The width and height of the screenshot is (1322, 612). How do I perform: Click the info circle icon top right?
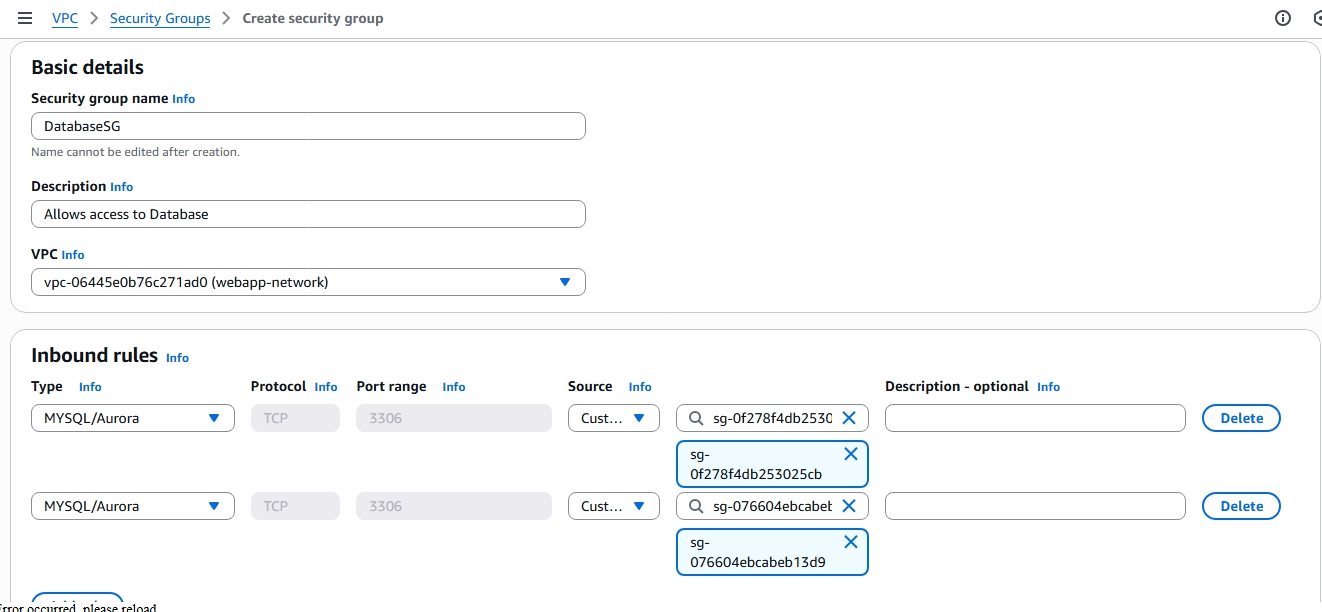pos(1281,17)
